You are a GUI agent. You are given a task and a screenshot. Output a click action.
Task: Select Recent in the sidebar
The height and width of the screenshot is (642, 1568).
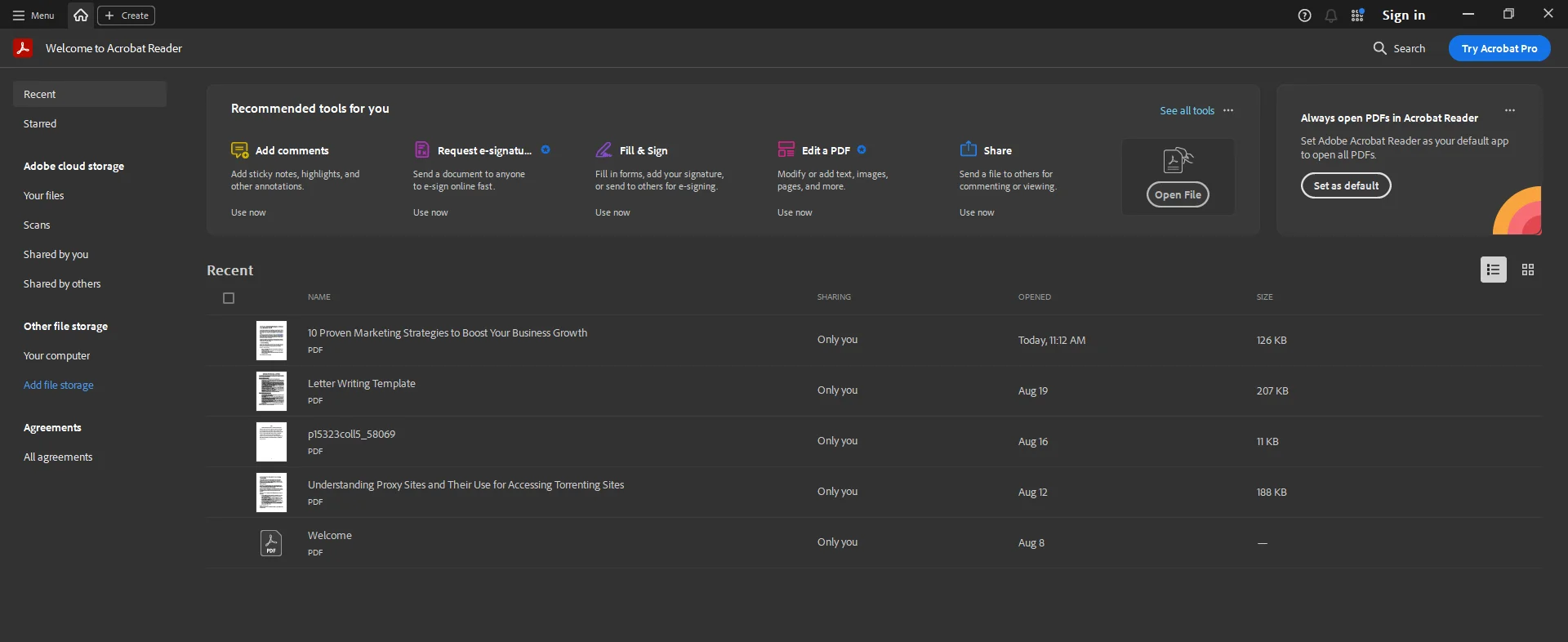pyautogui.click(x=90, y=94)
